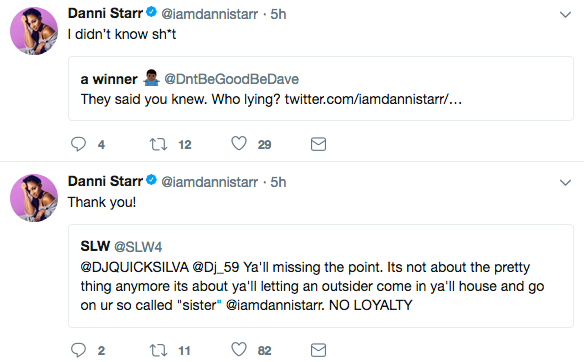Like the tweet with 29 likes
Viewport: 584px width, 362px height.
point(239,143)
